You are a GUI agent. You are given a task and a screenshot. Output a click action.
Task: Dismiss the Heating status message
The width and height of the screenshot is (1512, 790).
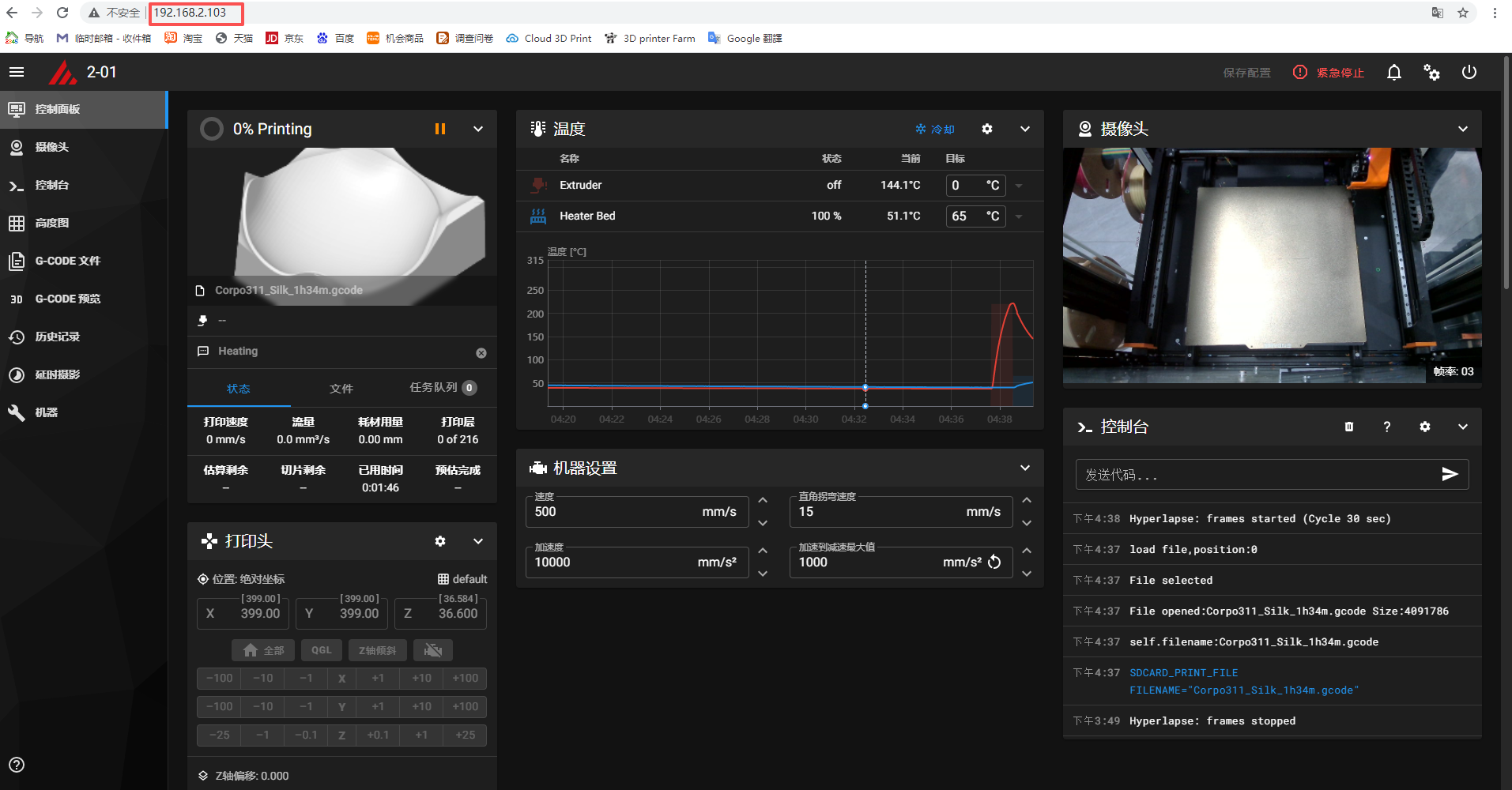tap(481, 353)
